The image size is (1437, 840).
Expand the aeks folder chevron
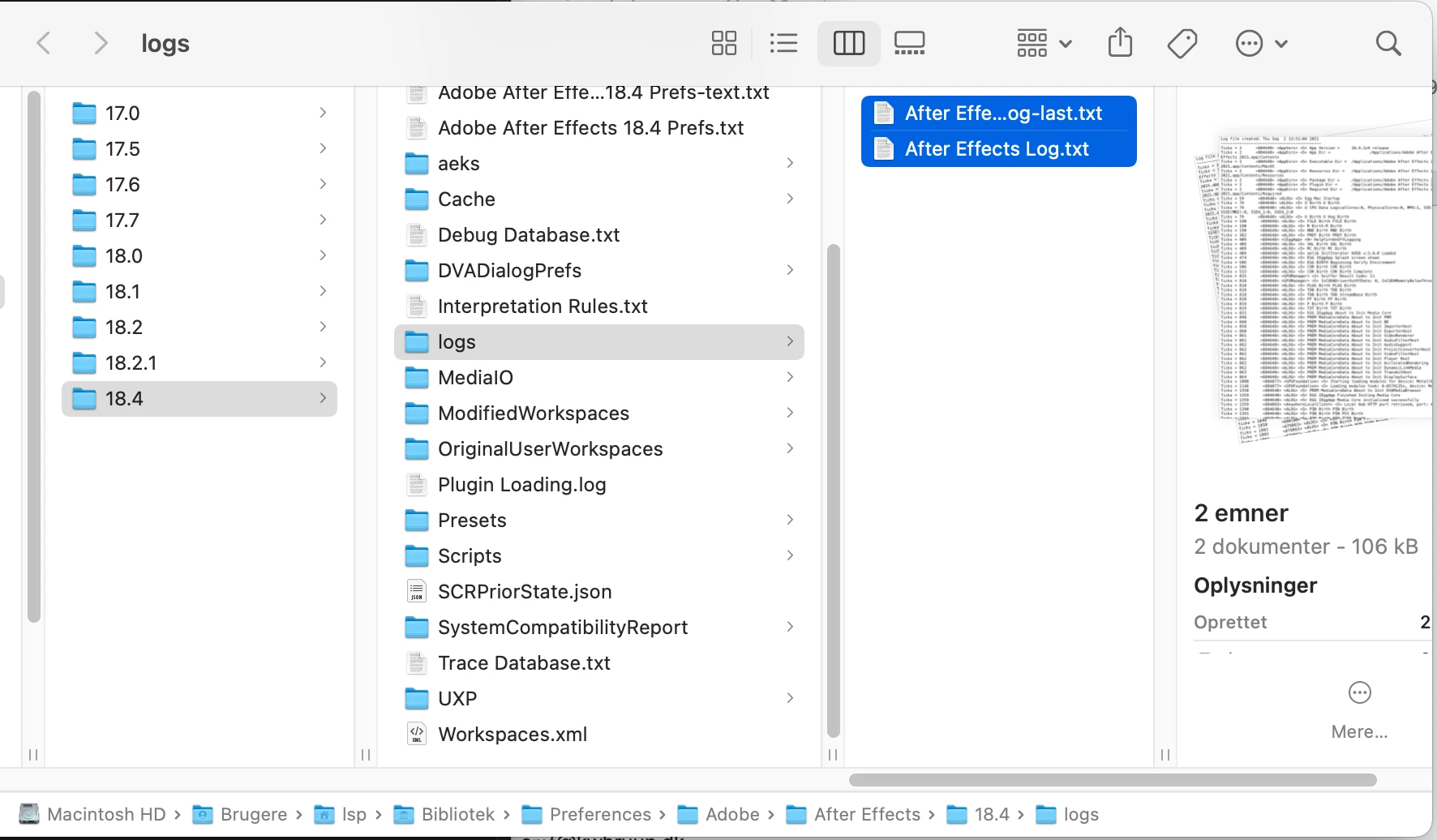(x=790, y=163)
